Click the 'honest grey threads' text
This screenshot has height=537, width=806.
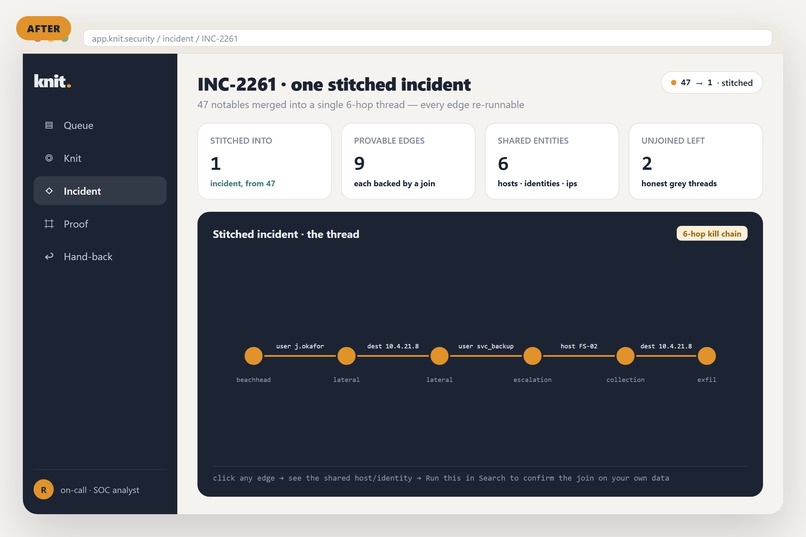(679, 183)
